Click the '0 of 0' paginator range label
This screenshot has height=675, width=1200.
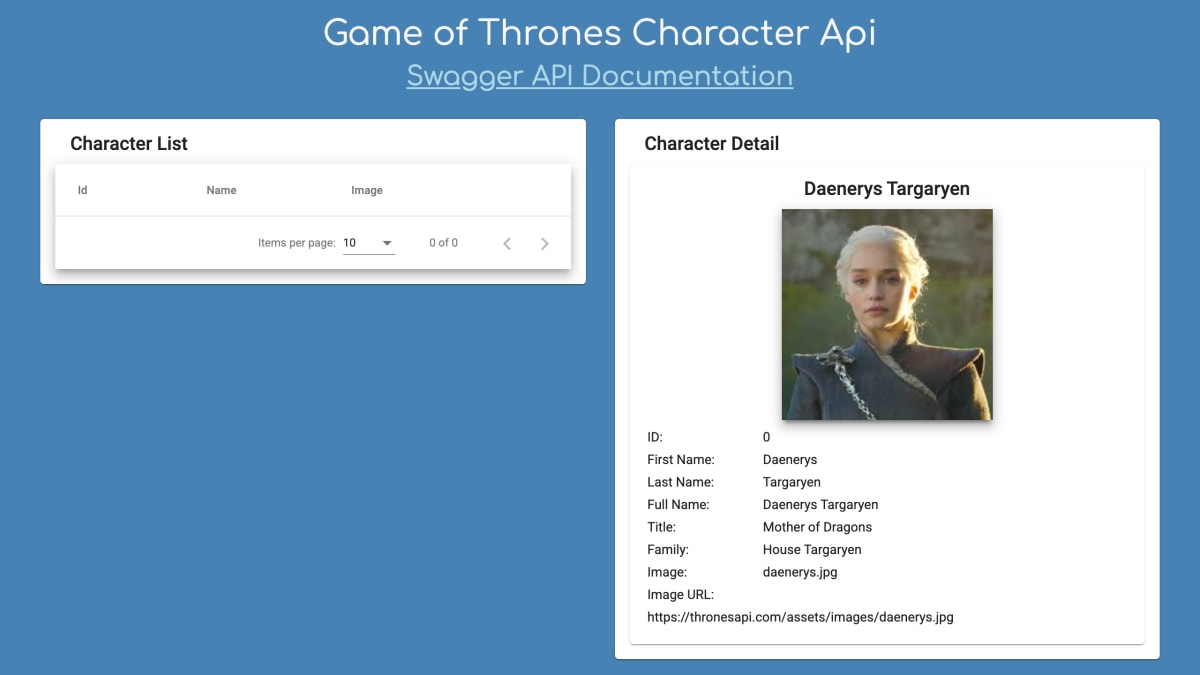tap(444, 243)
